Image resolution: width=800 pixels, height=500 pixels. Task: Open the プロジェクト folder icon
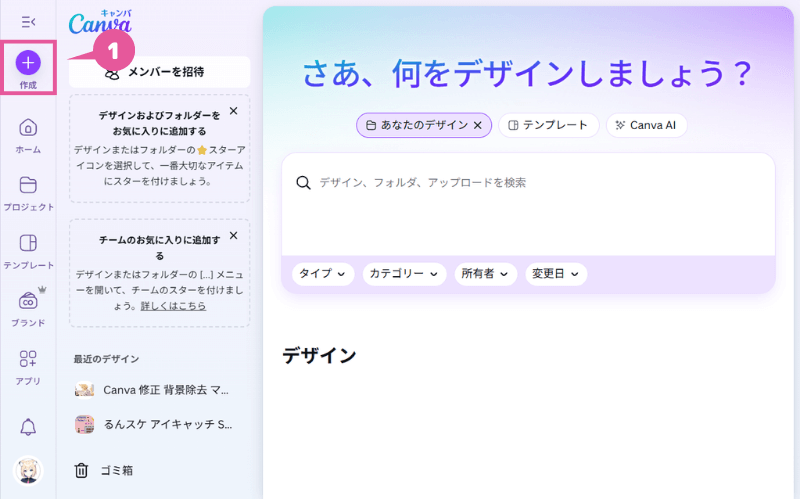pos(28,185)
